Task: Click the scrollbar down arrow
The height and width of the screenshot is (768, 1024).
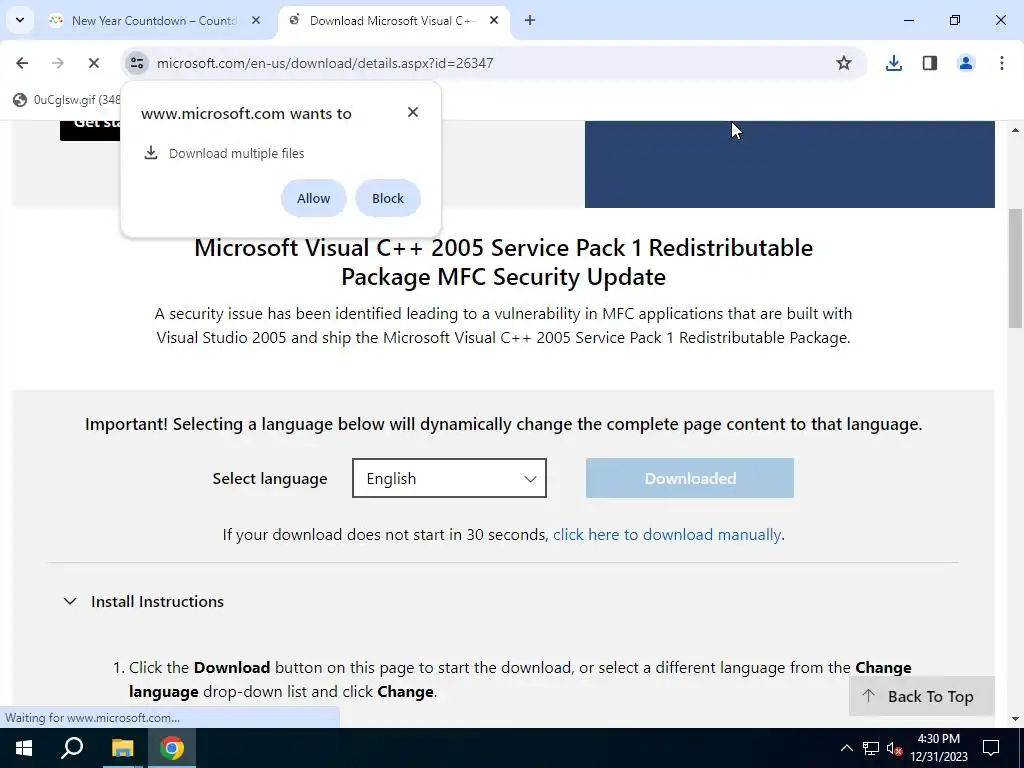Action: tap(1015, 719)
